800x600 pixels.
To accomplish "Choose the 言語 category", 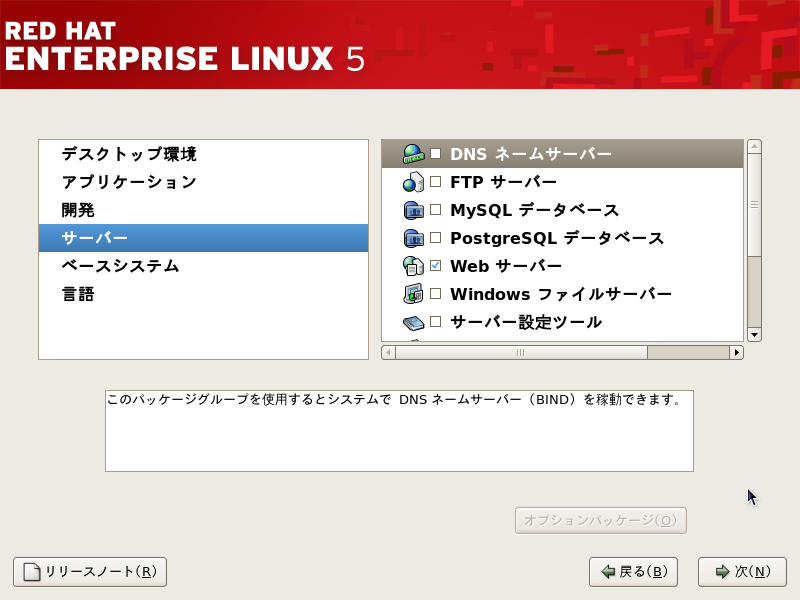I will 204,294.
